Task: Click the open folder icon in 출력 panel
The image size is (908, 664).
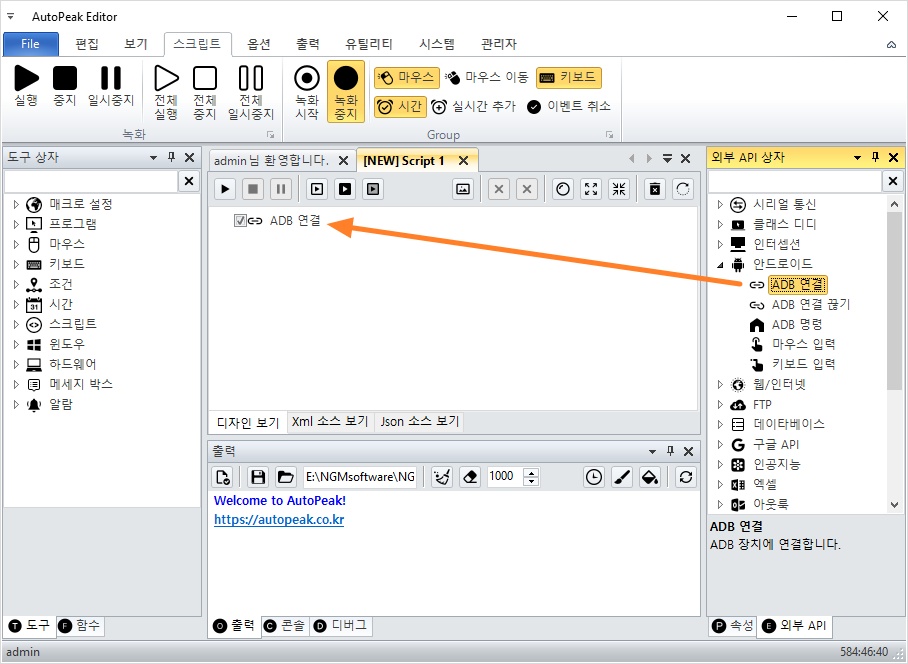Action: (x=285, y=477)
